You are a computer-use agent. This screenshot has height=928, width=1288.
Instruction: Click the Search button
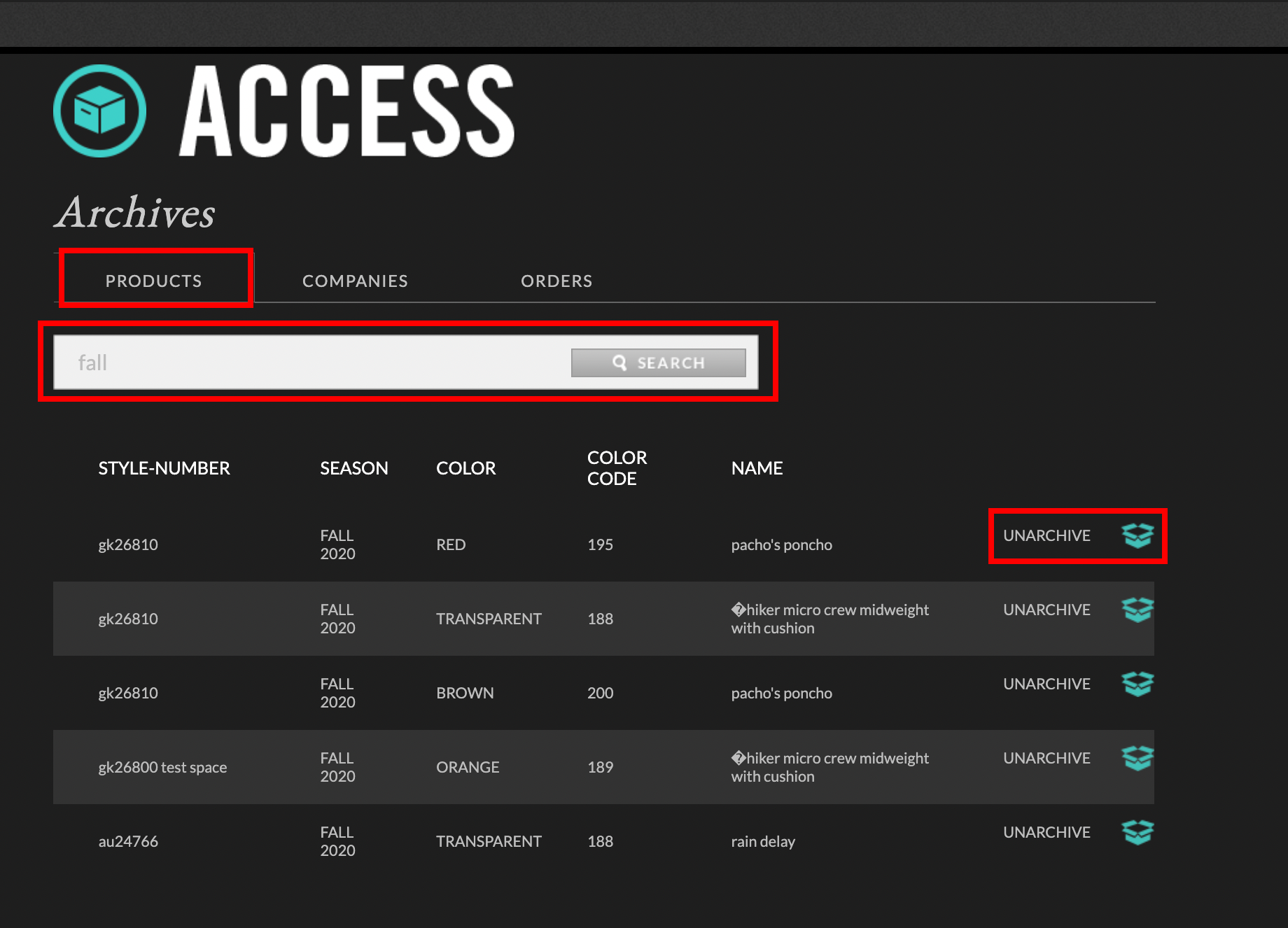coord(658,363)
